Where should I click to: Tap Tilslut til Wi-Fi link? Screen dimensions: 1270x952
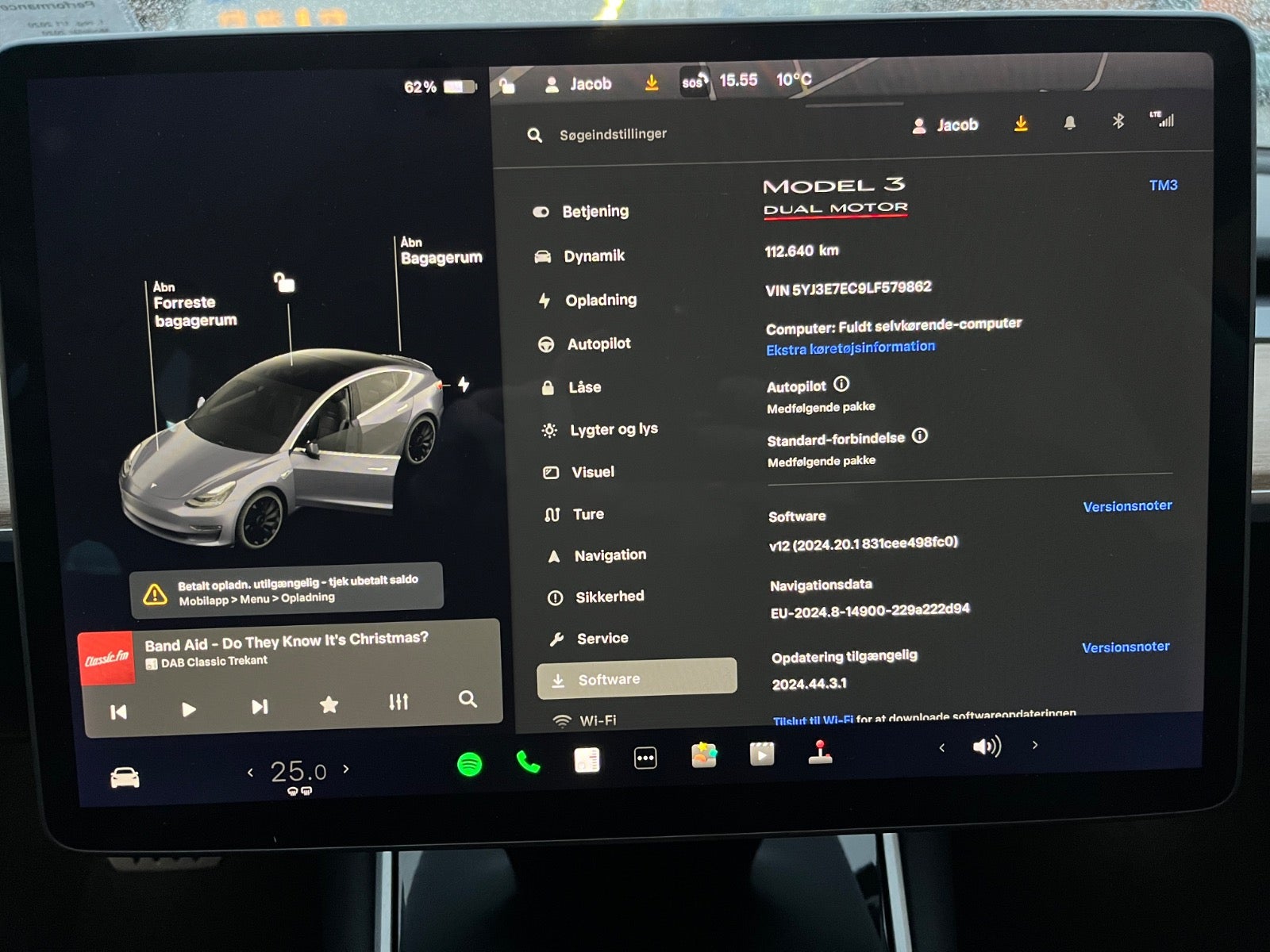(x=813, y=720)
